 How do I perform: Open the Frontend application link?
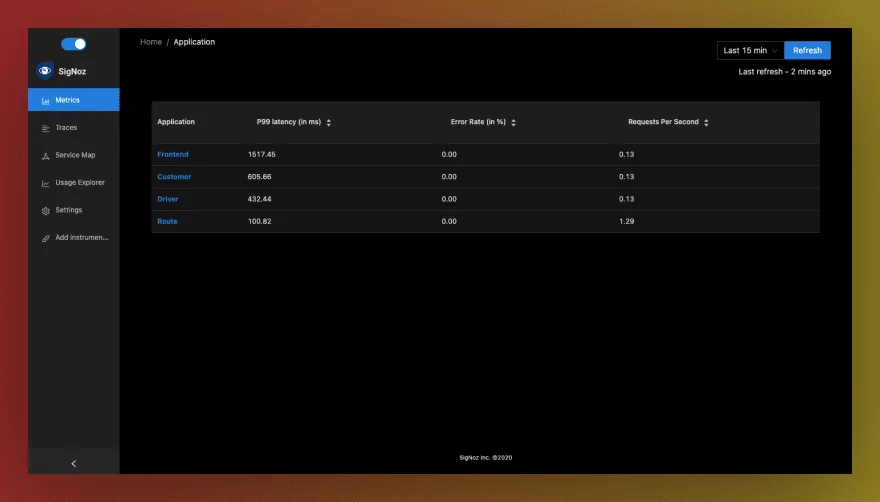pyautogui.click(x=173, y=154)
